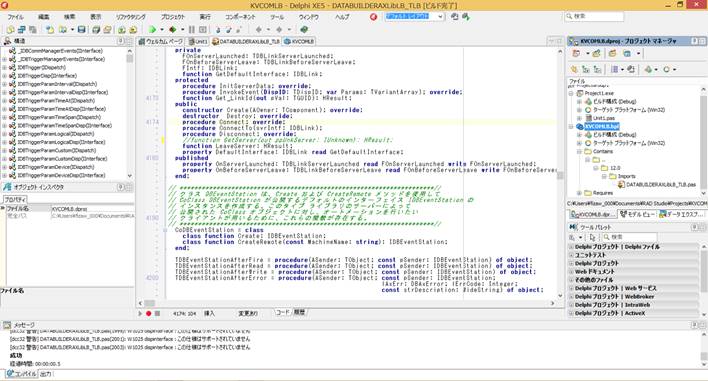Screen dimensions: 708x381
Task: Click the Save desktop layout icon next to the combo
Action: pos(455,17)
